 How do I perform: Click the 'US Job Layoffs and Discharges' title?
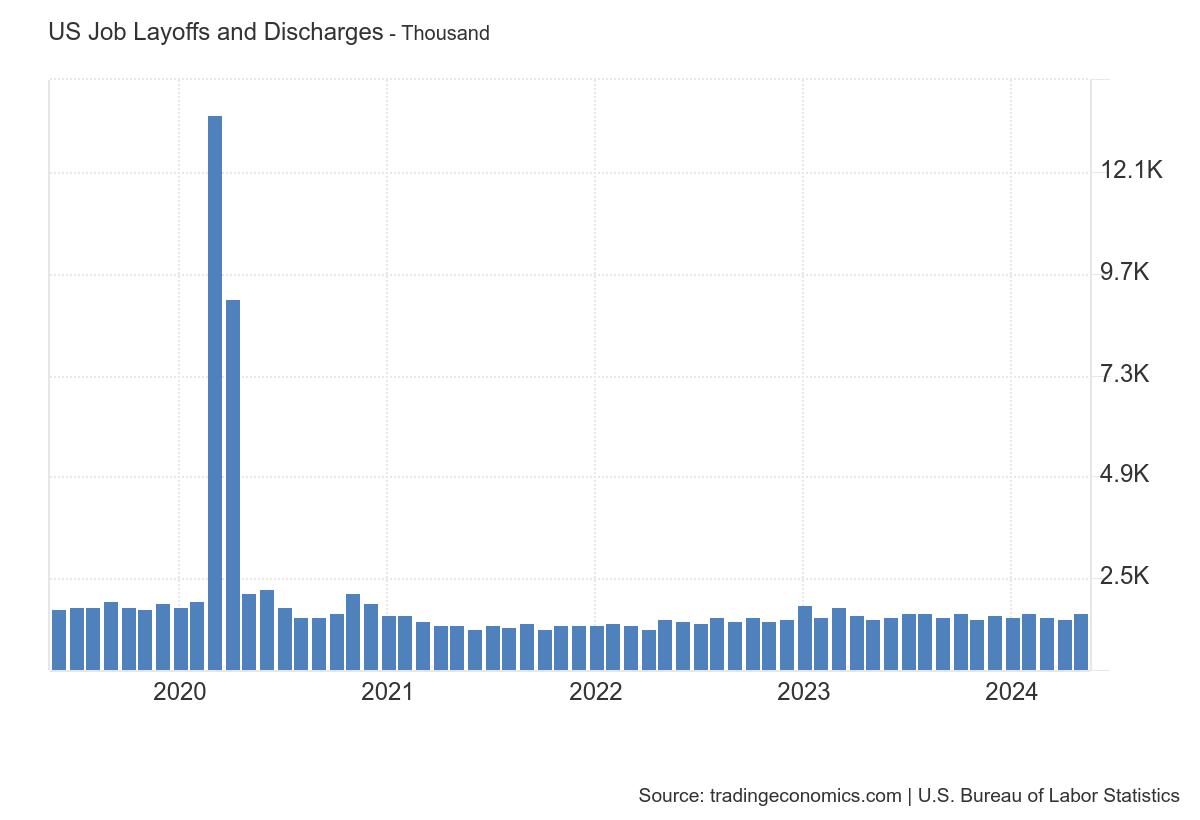(x=215, y=32)
